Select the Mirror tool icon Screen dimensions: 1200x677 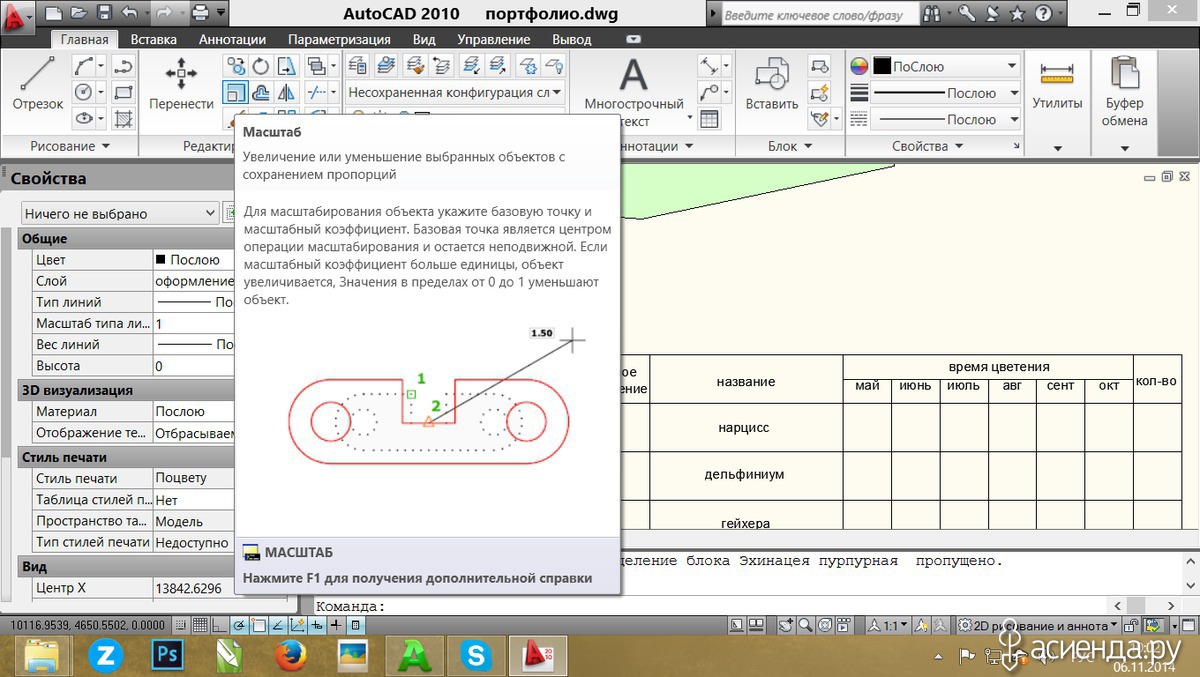point(287,93)
